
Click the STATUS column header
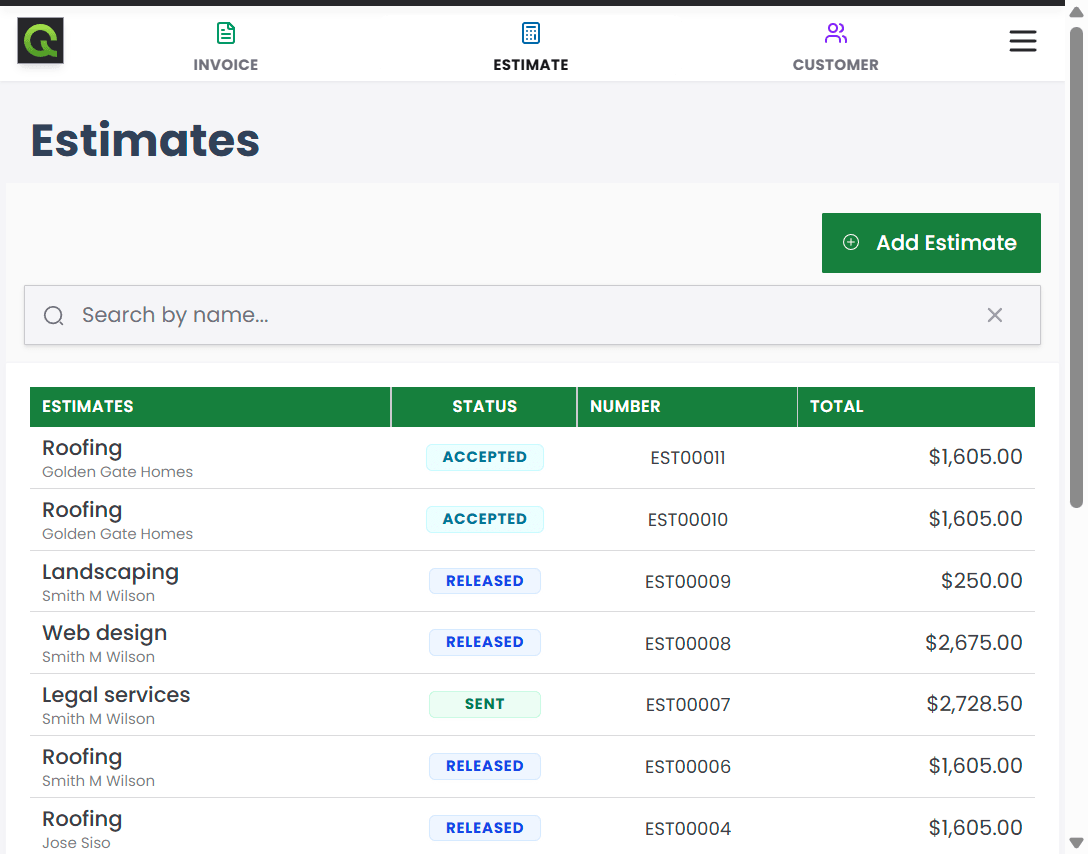click(484, 407)
